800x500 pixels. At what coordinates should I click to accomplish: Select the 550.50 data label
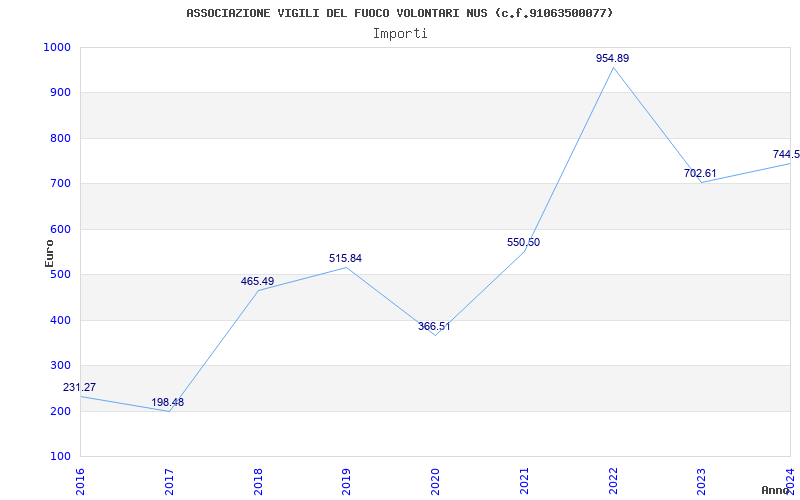pos(523,242)
